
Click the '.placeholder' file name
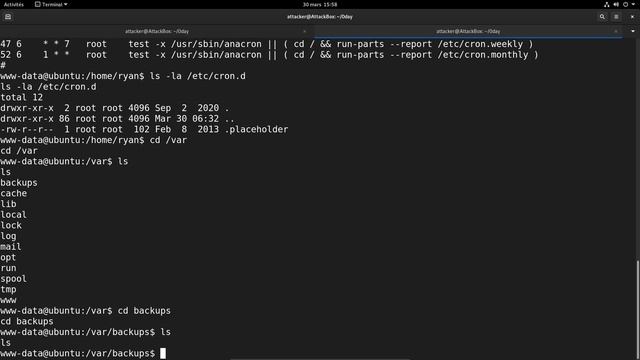[x=256, y=129]
